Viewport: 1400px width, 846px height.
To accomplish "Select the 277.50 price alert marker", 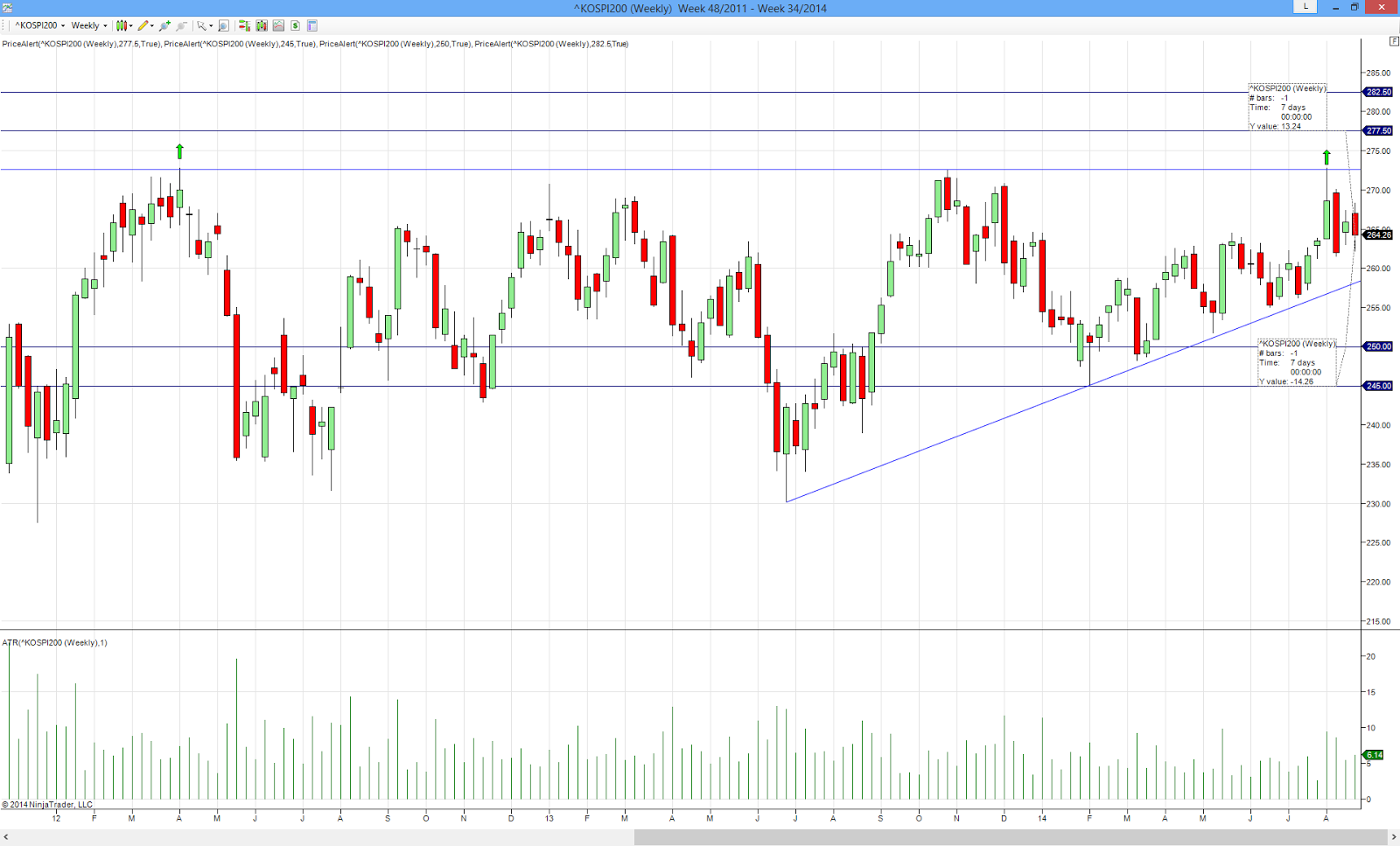I will tap(1378, 130).
